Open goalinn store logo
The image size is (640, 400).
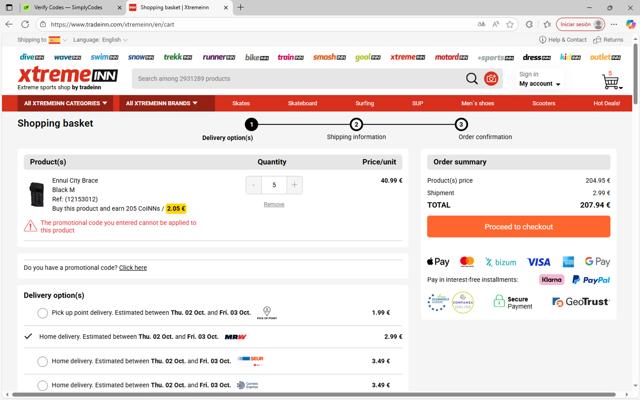368,58
